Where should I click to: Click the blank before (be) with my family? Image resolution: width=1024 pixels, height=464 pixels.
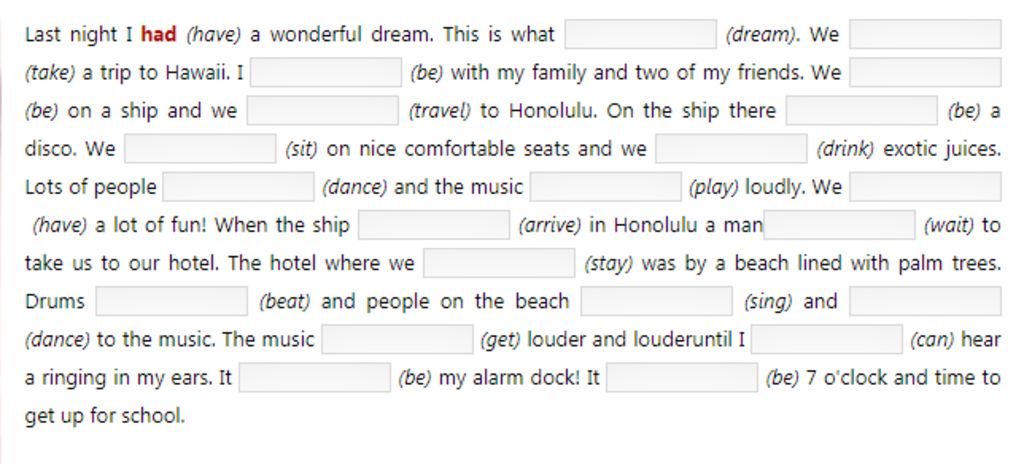pyautogui.click(x=325, y=72)
